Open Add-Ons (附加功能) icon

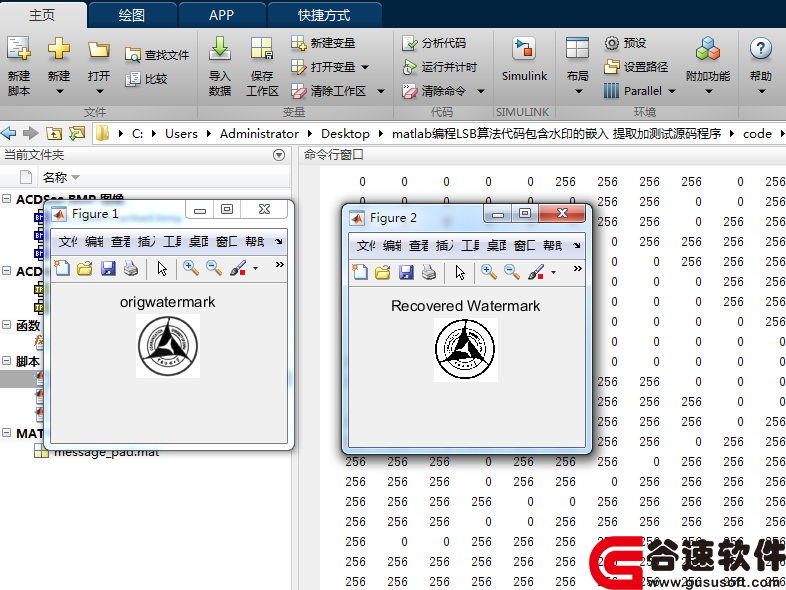coord(708,49)
